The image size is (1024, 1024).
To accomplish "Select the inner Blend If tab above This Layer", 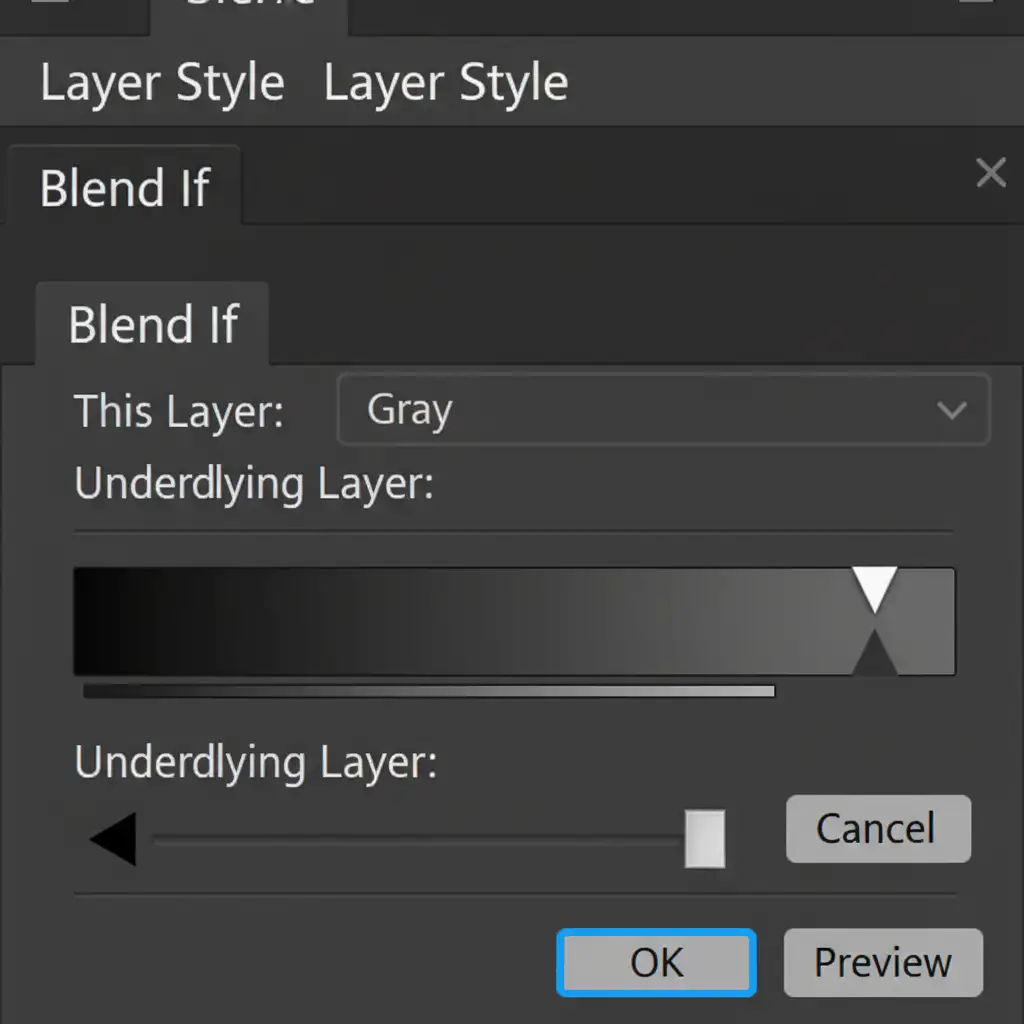I will coord(153,325).
